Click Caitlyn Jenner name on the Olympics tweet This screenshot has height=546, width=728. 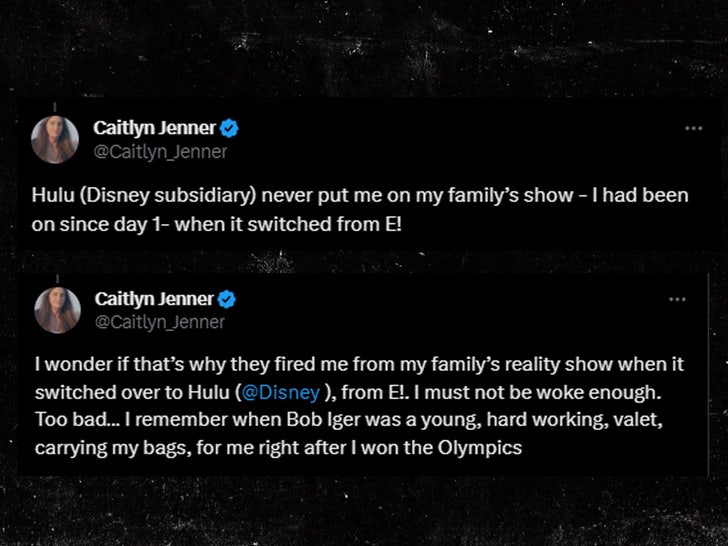pyautogui.click(x=155, y=299)
